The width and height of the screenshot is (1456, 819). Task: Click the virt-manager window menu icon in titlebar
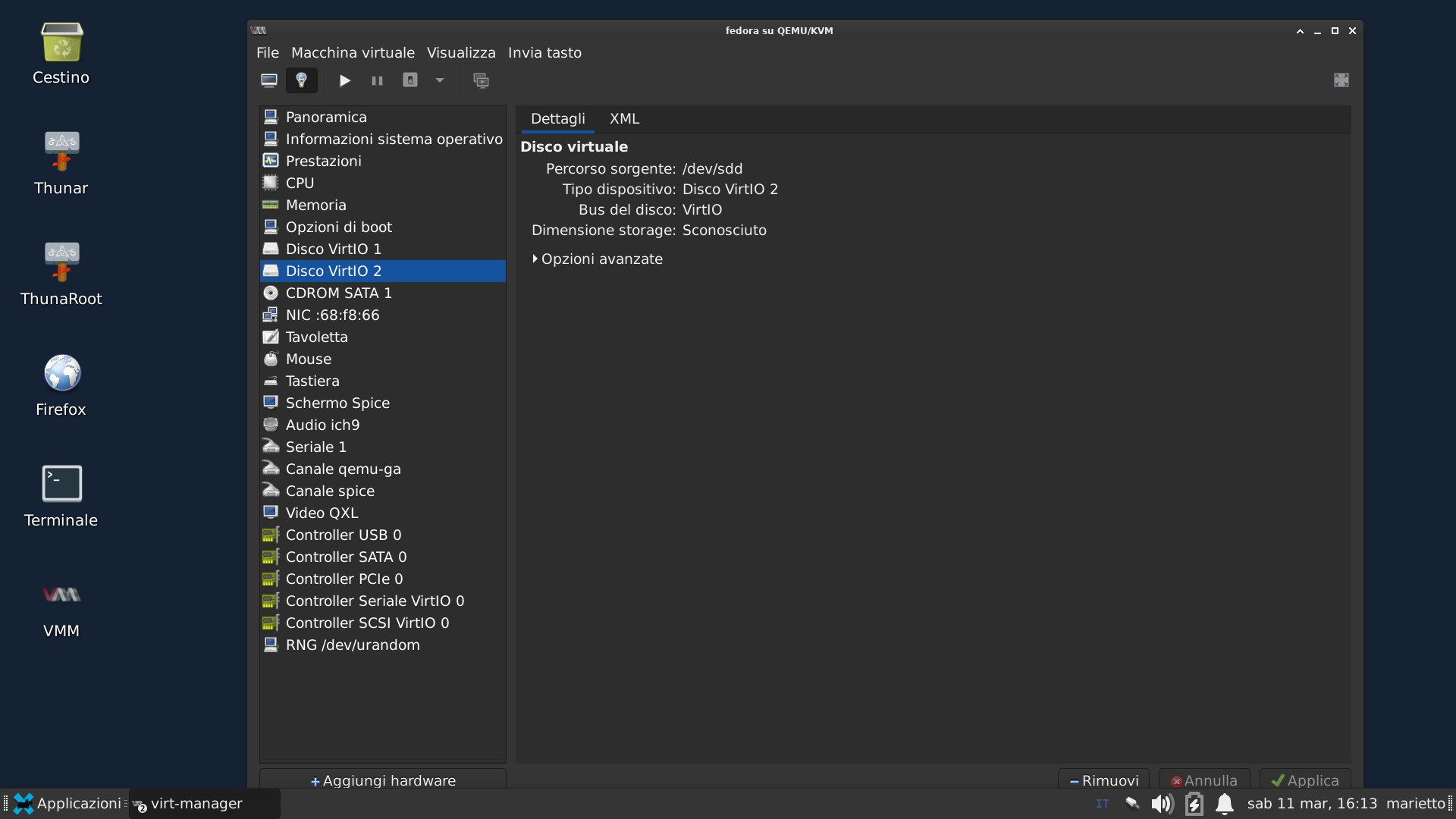[259, 30]
